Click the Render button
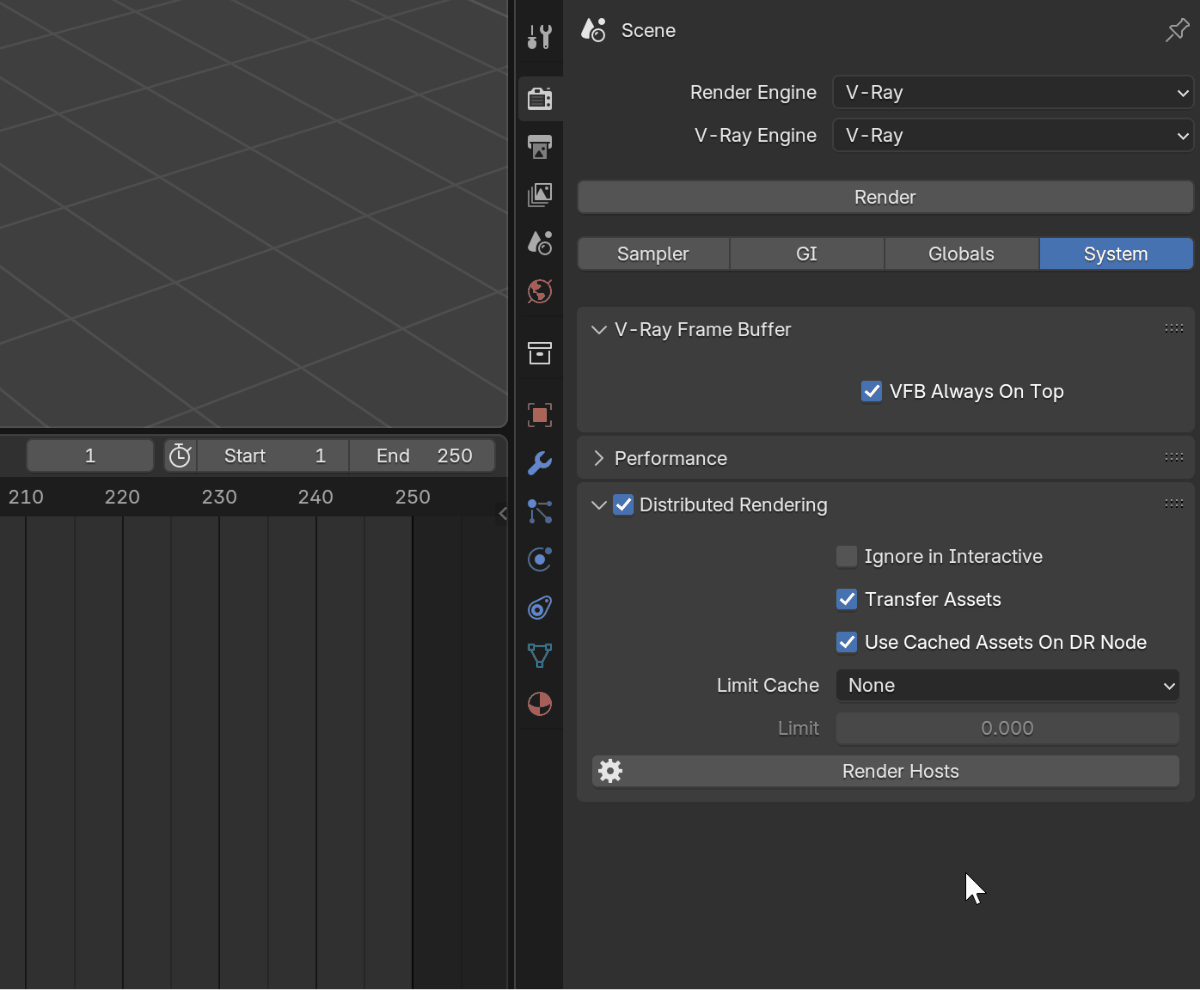1200x990 pixels. pos(885,197)
